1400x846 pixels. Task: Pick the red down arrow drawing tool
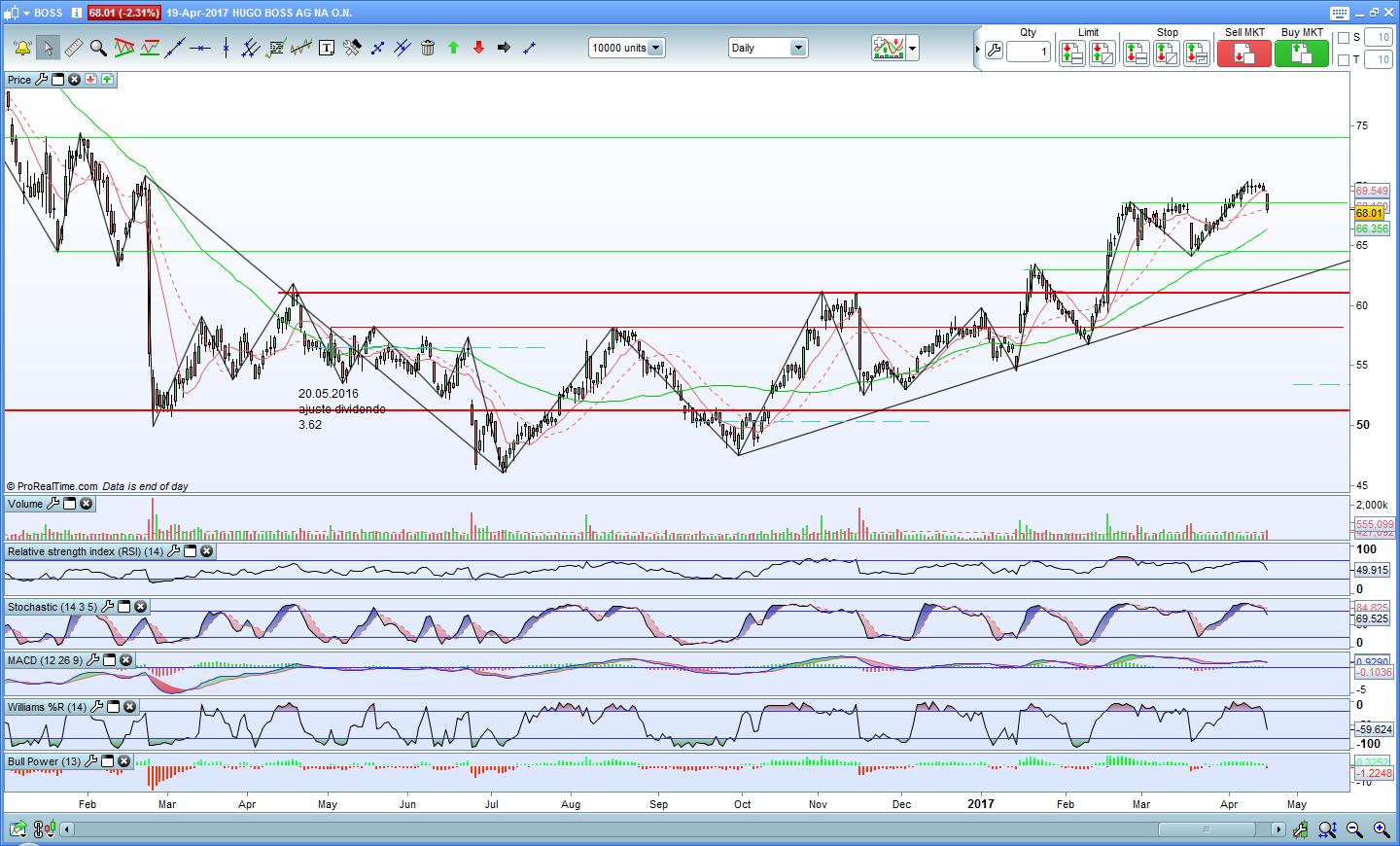[x=478, y=48]
